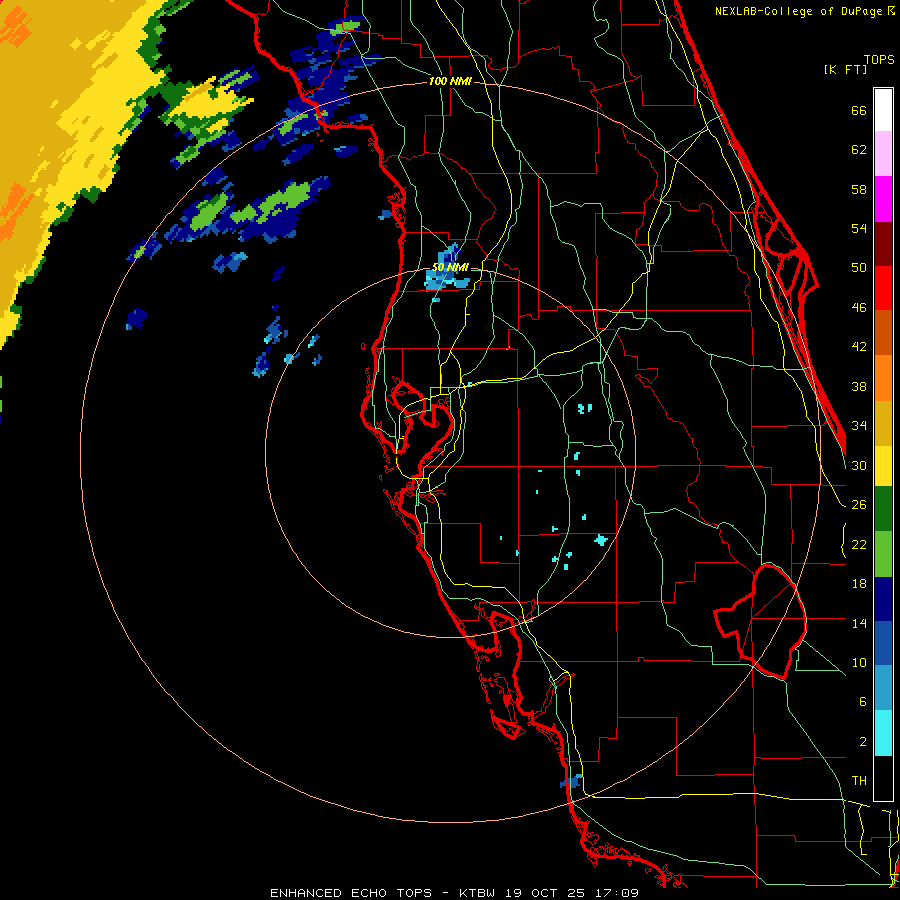Click the "100 NMI" range ring label
Image resolution: width=900 pixels, height=900 pixels.
coord(450,82)
